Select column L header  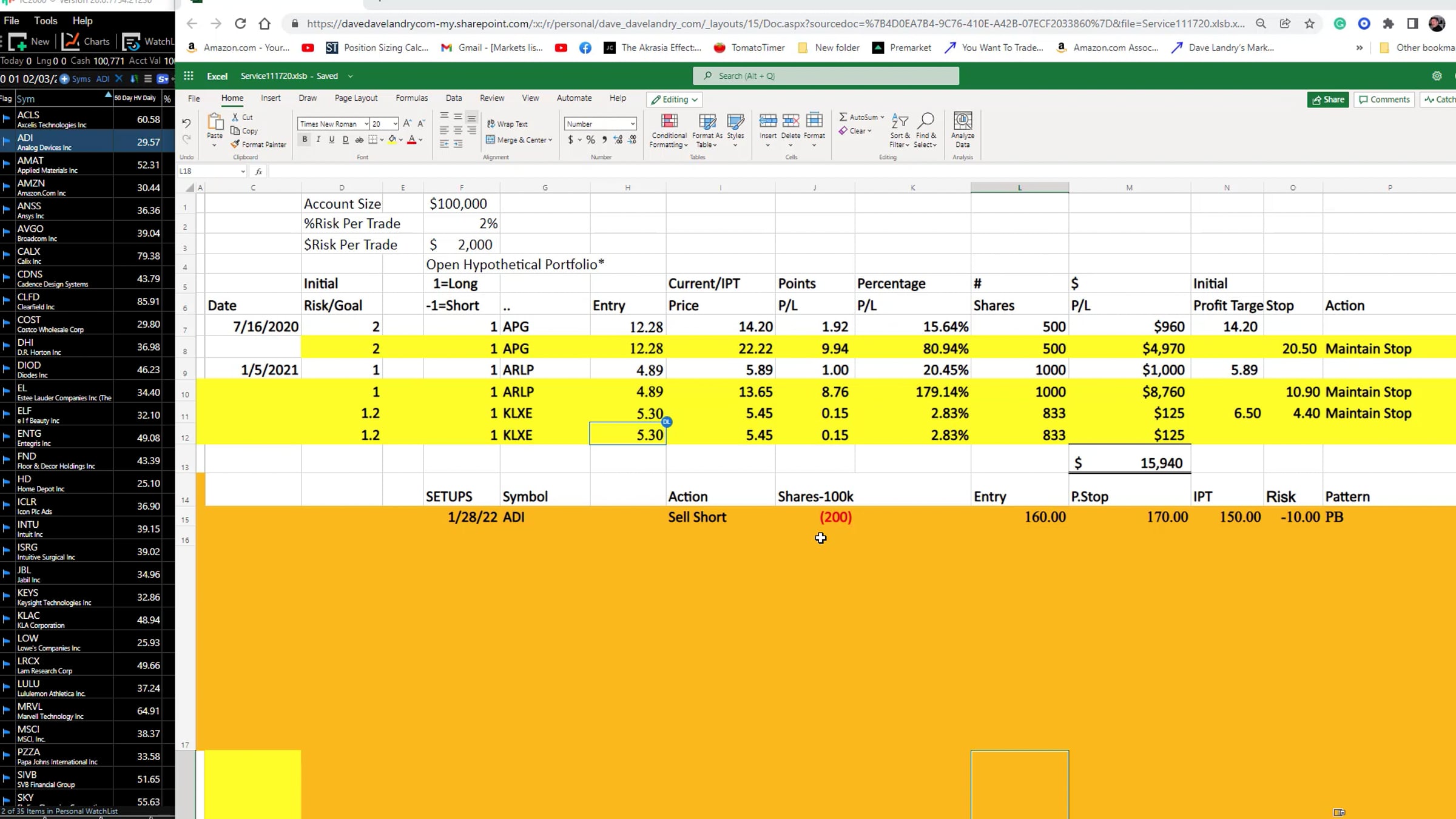pyautogui.click(x=1020, y=187)
